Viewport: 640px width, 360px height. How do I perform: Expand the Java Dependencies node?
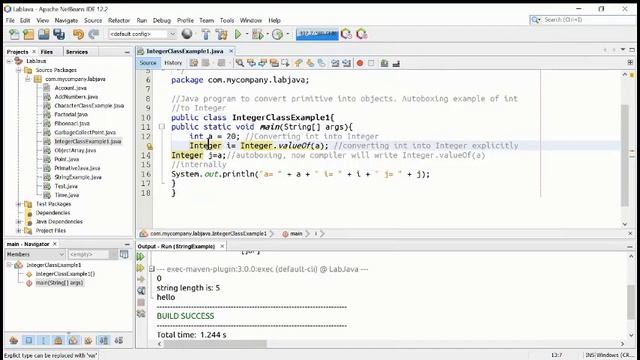pos(18,222)
